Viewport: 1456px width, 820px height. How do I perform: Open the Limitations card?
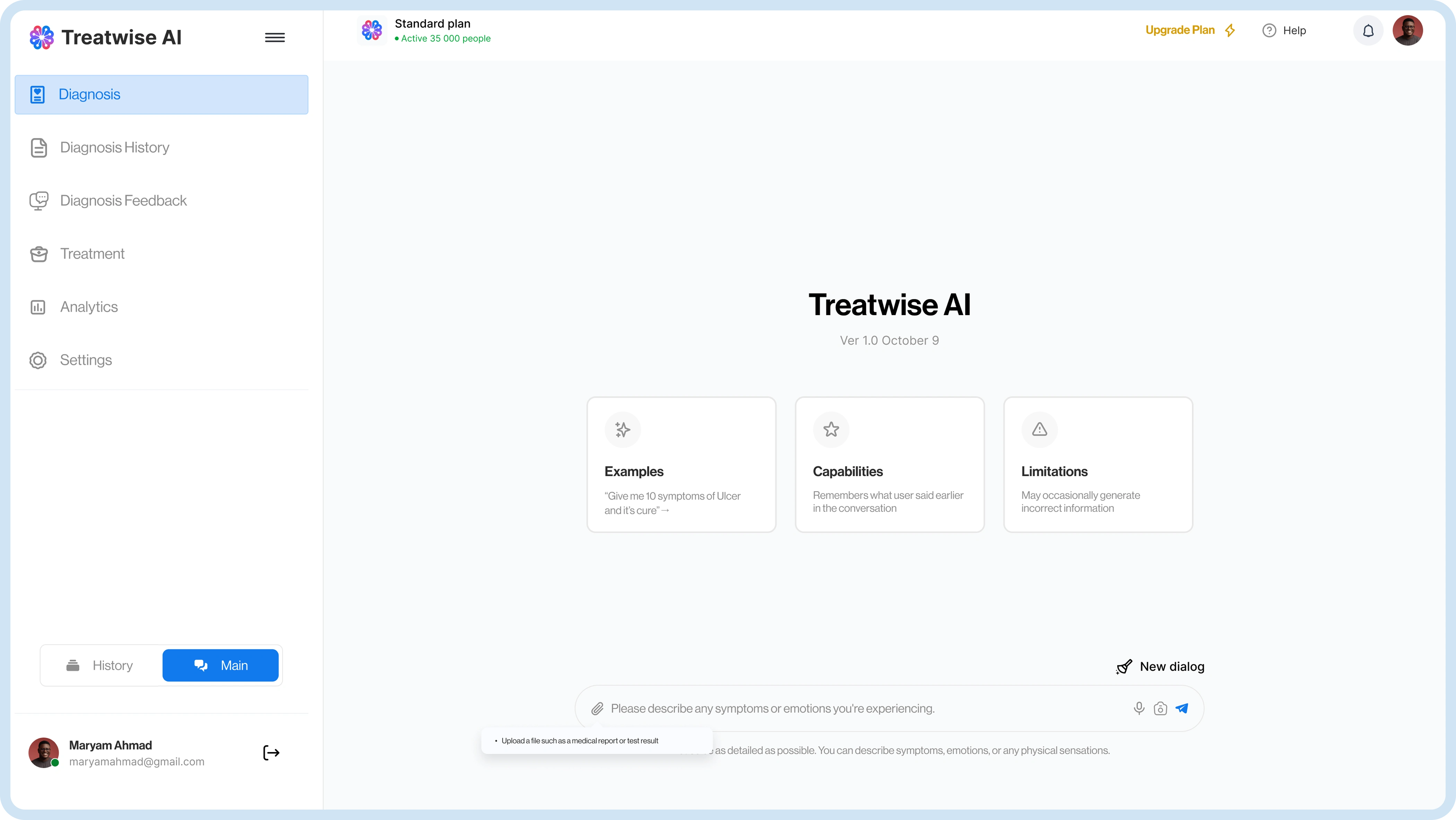point(1098,464)
